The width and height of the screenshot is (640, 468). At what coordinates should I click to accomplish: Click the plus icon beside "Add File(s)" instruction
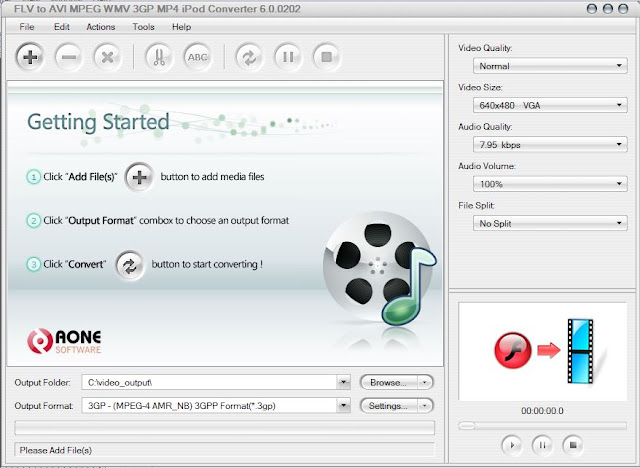(139, 177)
